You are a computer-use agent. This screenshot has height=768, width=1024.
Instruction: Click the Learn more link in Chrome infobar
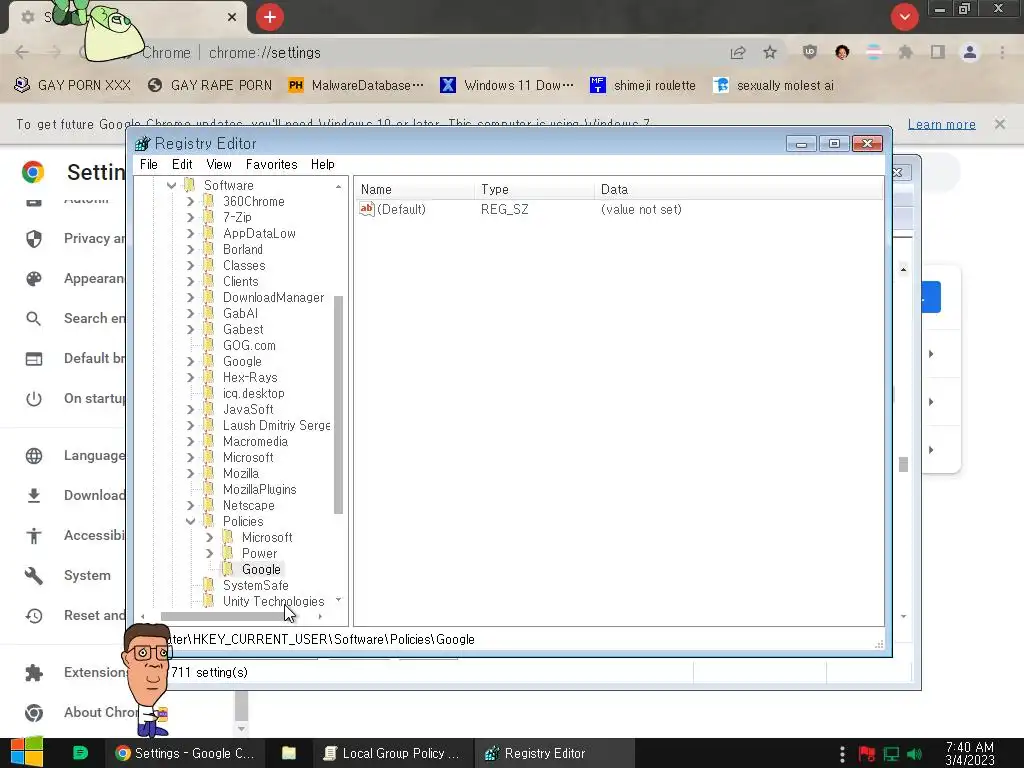[942, 124]
